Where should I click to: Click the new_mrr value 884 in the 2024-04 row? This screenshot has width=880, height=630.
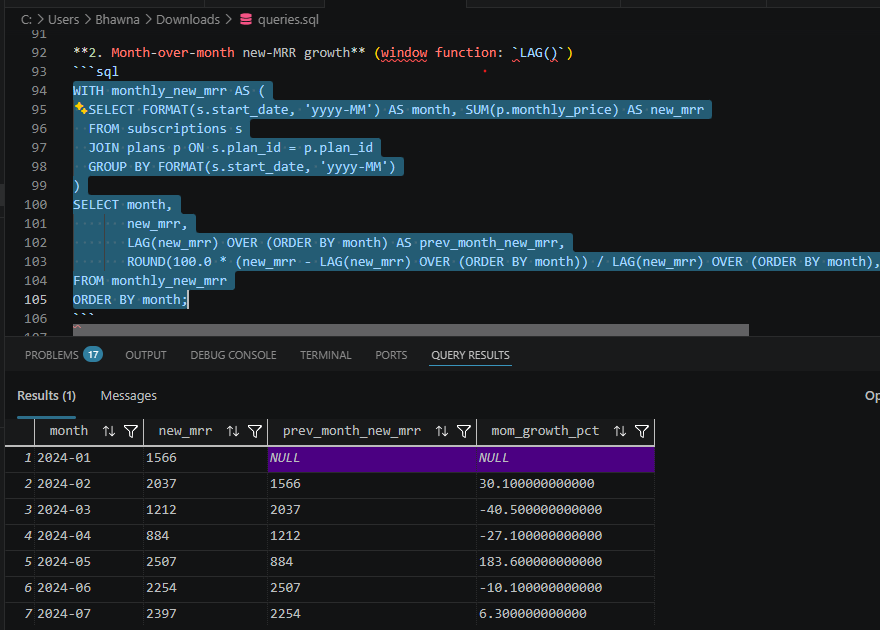205,536
